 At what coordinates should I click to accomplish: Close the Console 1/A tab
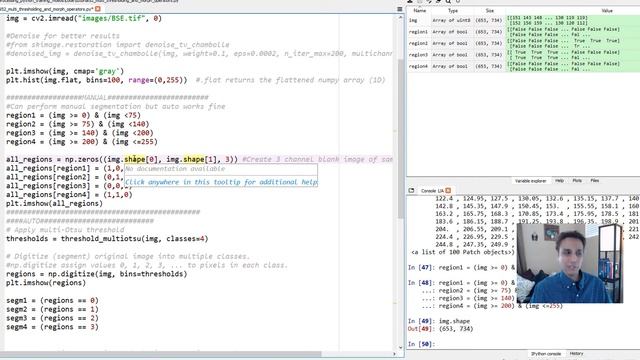448,191
